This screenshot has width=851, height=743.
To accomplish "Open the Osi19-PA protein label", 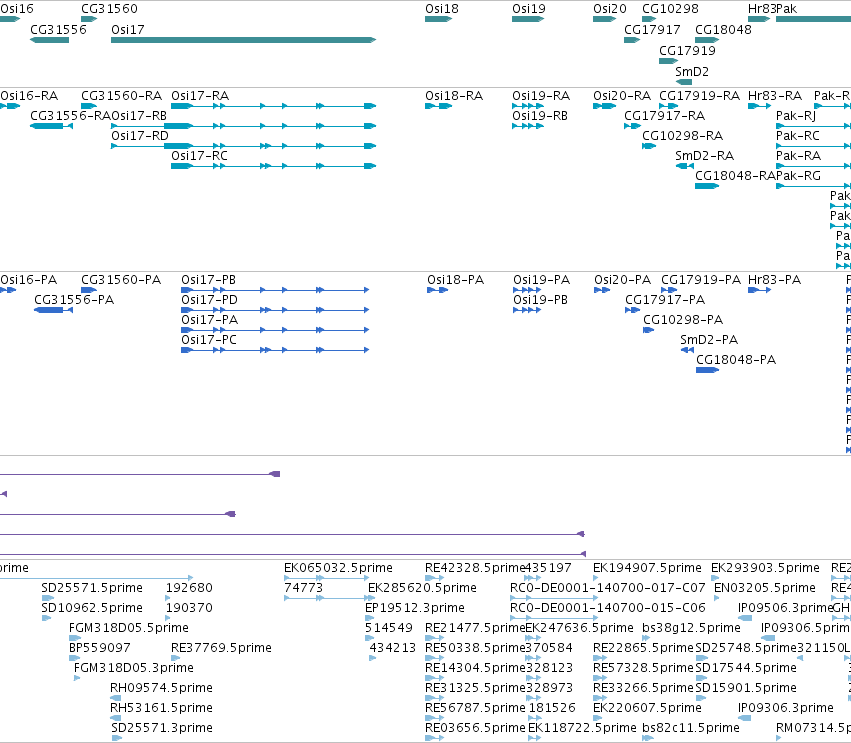I will coord(541,280).
